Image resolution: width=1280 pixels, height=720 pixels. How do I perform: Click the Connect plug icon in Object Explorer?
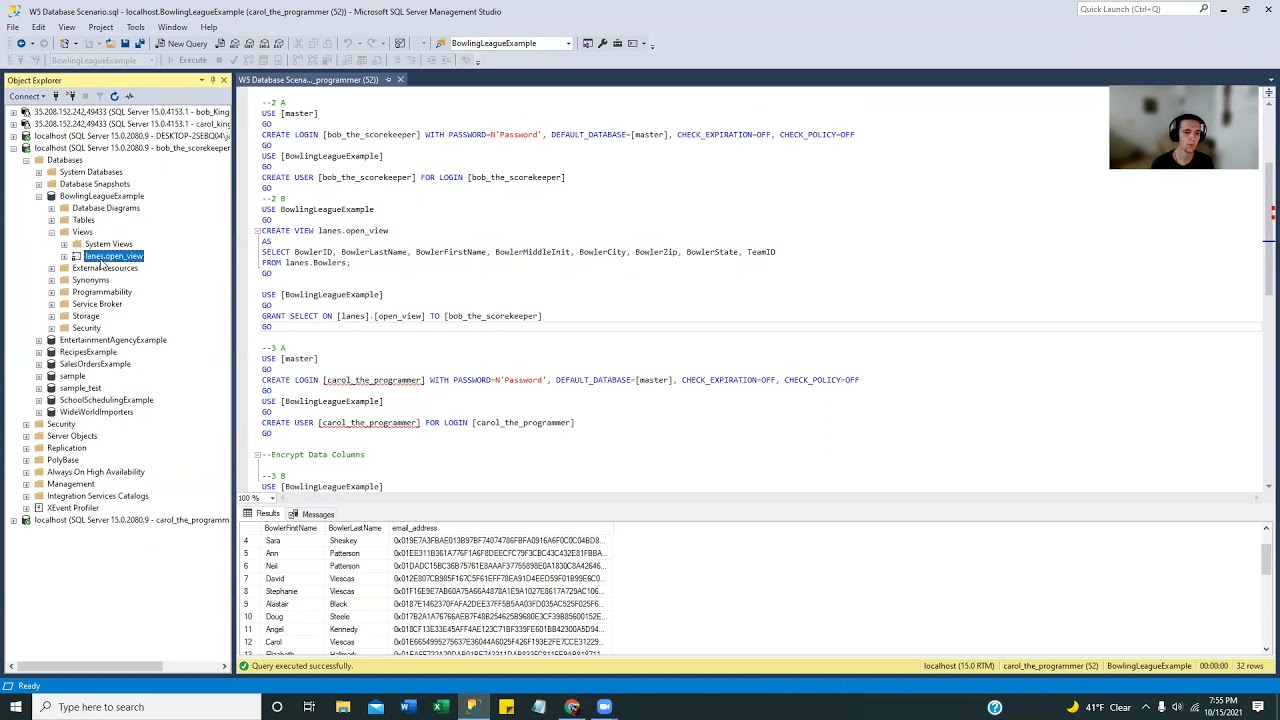tap(56, 97)
